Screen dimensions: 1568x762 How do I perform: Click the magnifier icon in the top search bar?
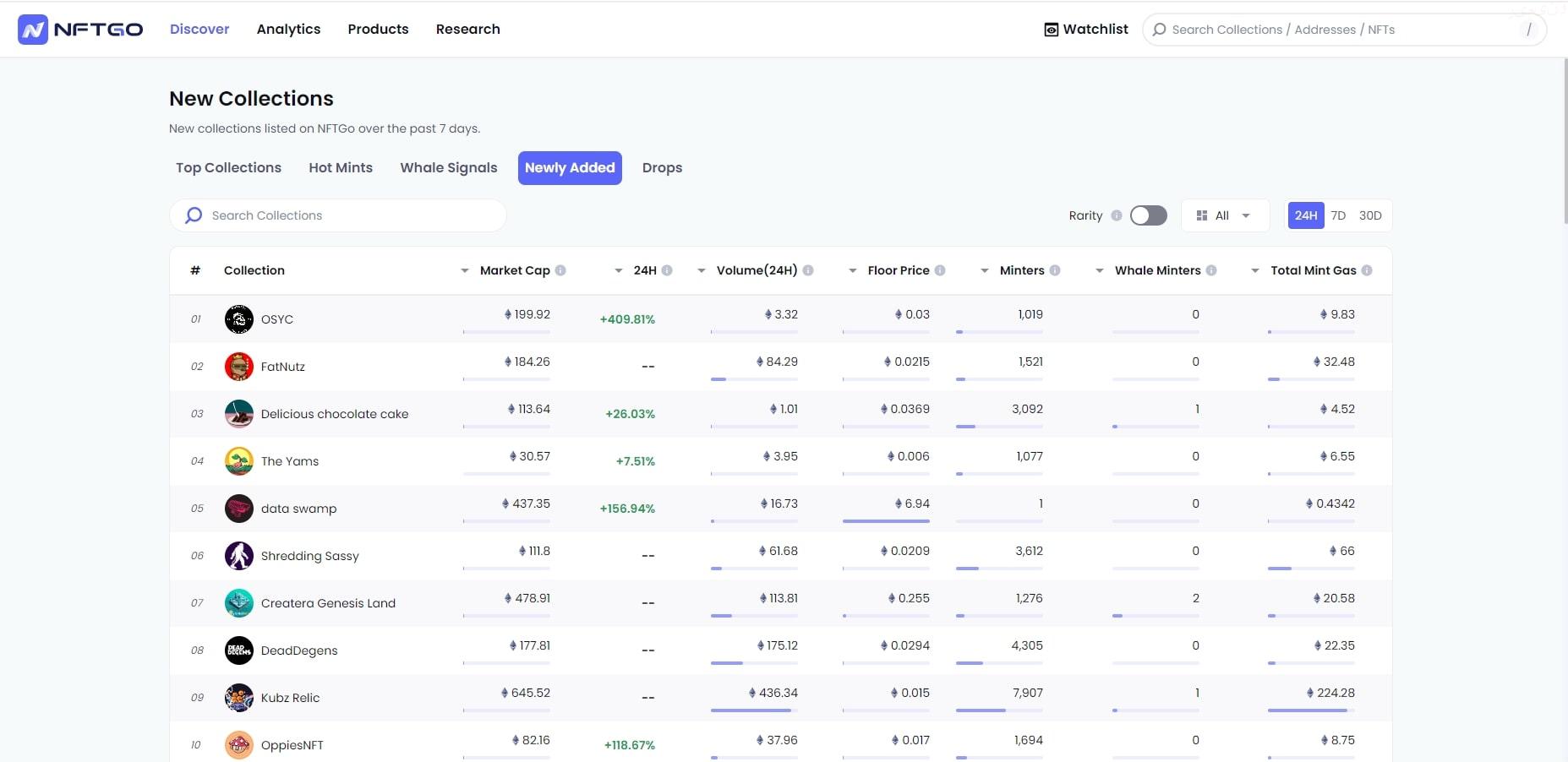(x=1160, y=30)
